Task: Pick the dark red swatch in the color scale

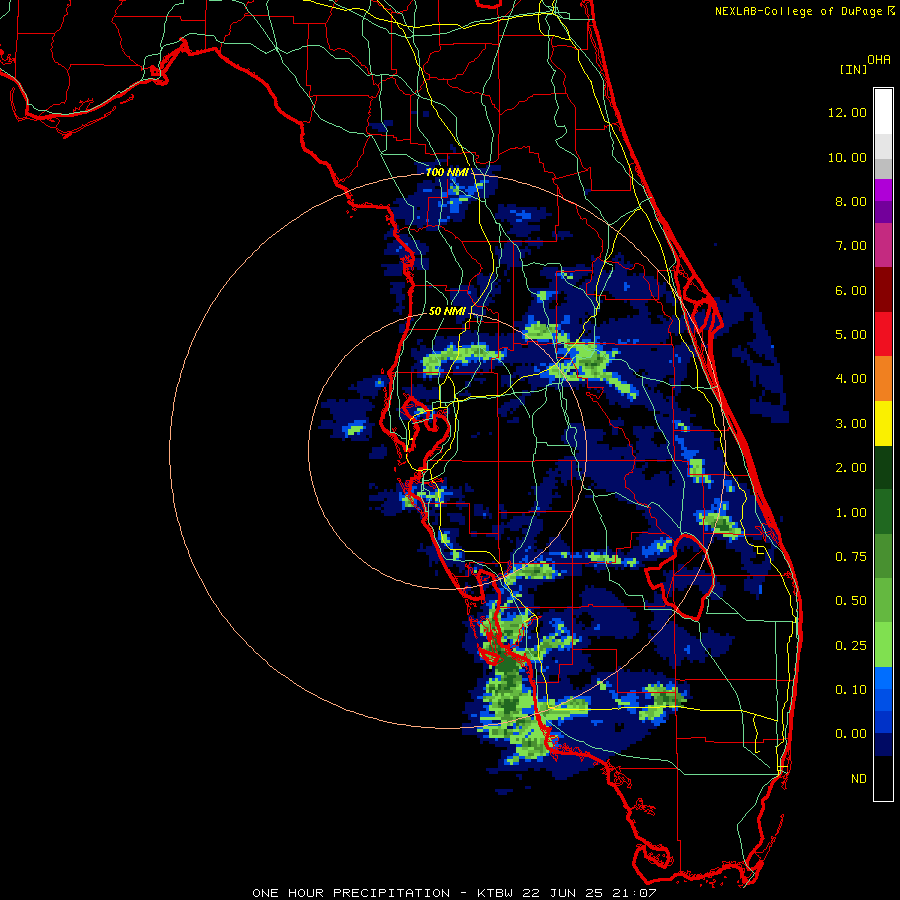Action: pyautogui.click(x=883, y=290)
